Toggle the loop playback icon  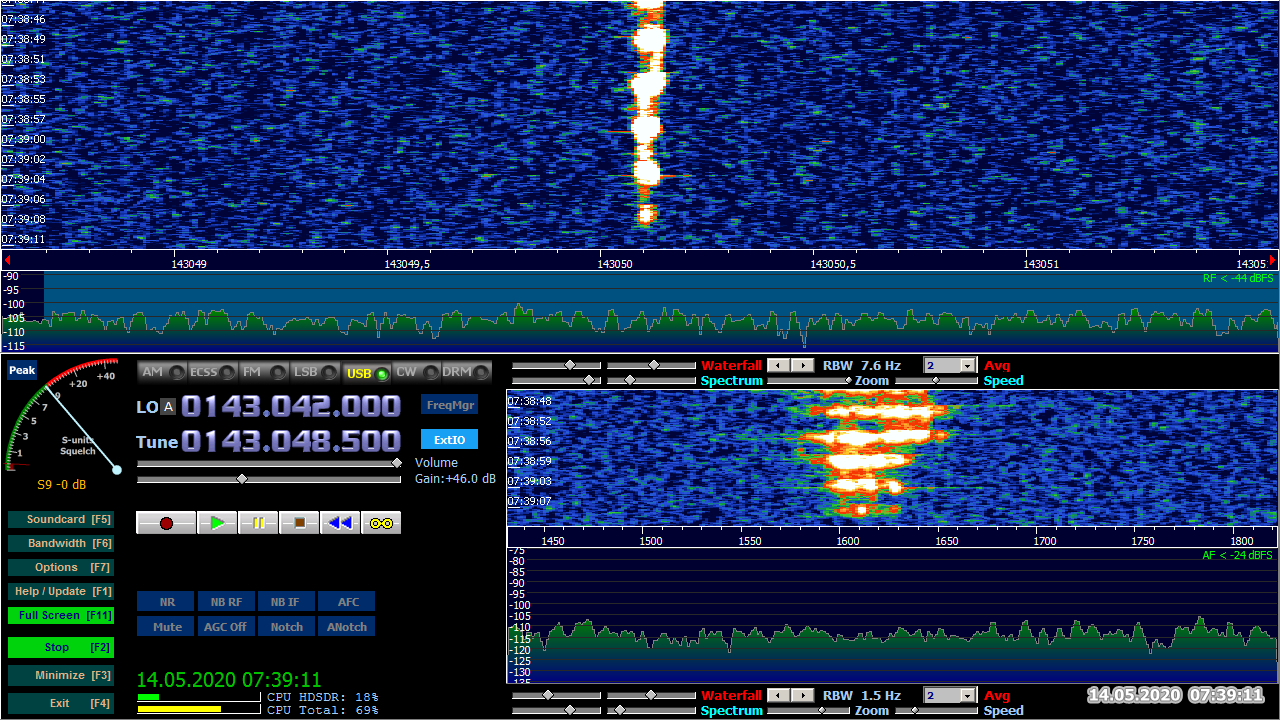coord(381,523)
